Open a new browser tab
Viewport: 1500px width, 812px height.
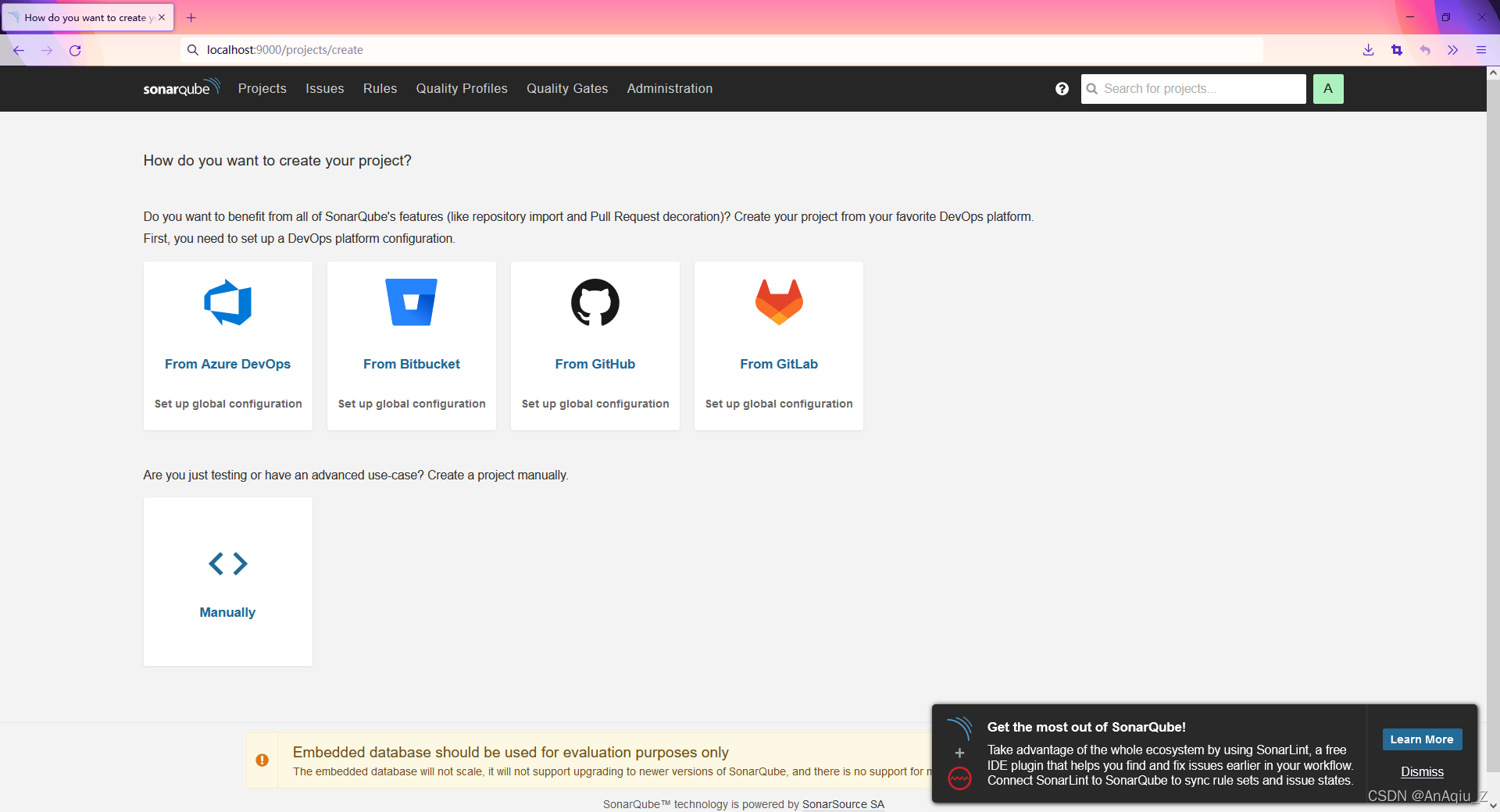[191, 17]
